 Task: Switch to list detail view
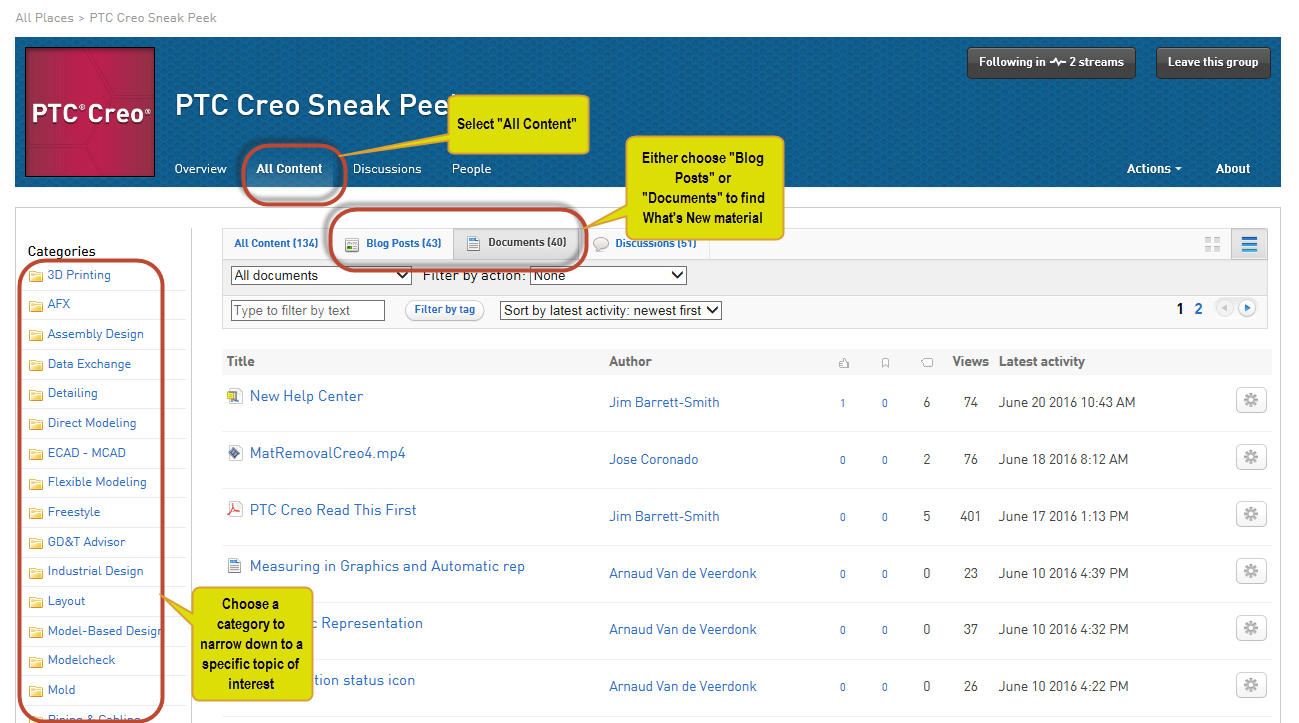pos(1249,244)
